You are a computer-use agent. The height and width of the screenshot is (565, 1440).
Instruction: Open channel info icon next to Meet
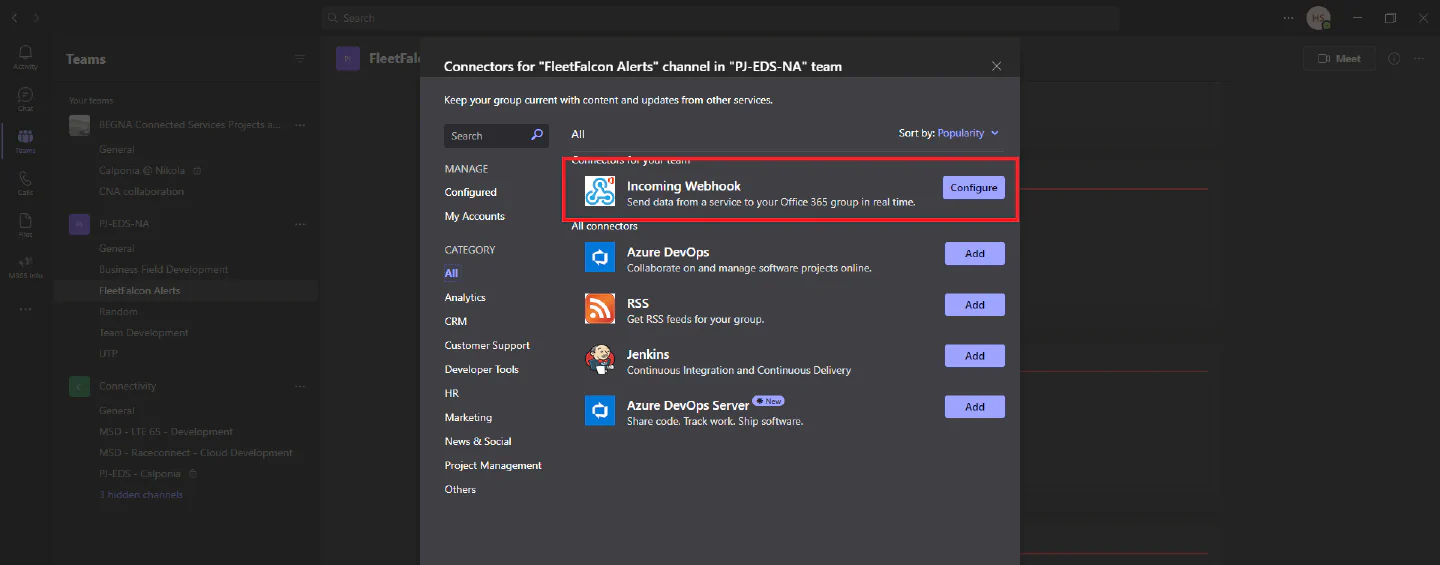(x=1394, y=59)
